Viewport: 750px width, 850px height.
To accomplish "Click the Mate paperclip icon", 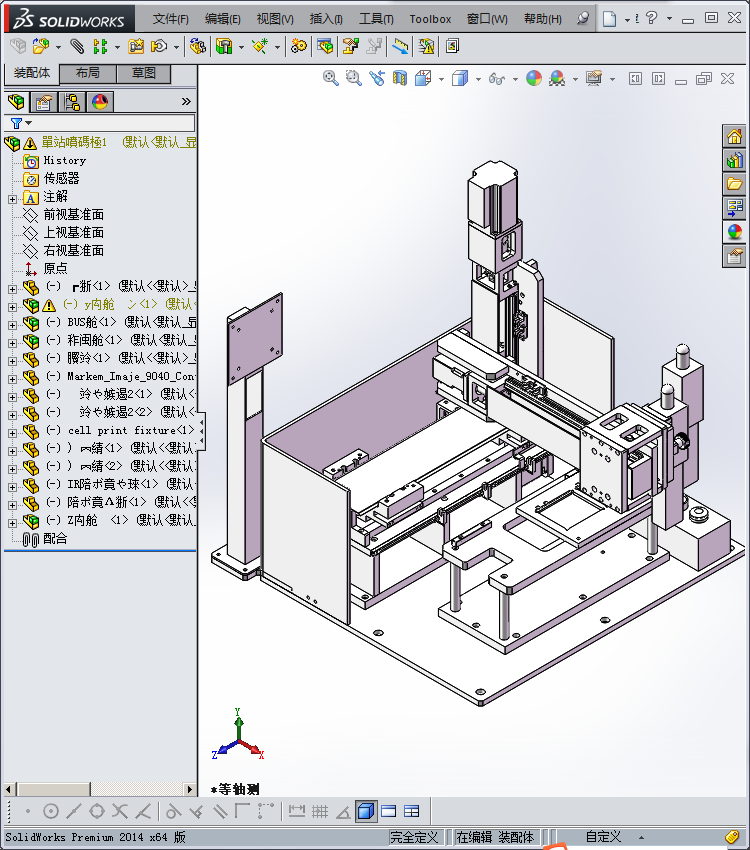I will click(x=77, y=47).
